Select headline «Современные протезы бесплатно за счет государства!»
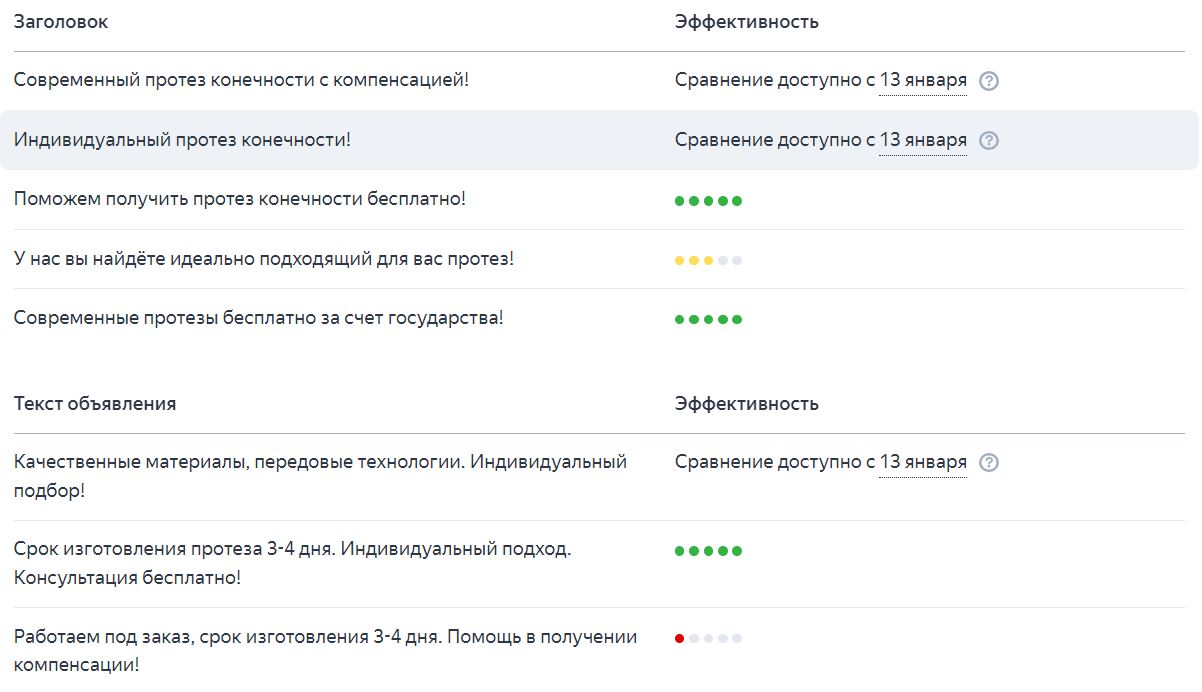The height and width of the screenshot is (692, 1202). 258,319
